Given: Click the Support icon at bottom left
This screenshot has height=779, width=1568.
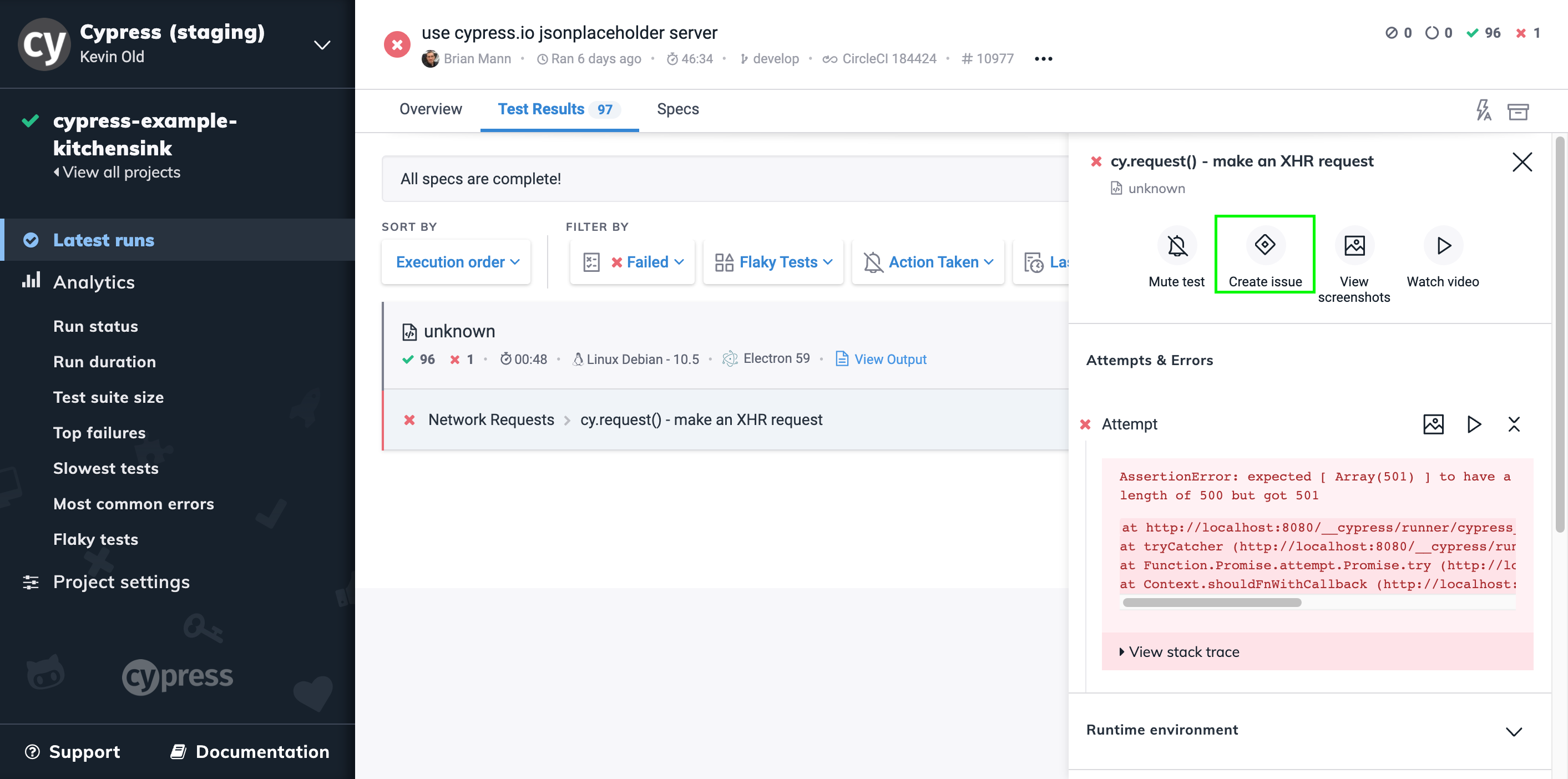Looking at the screenshot, I should coord(33,751).
